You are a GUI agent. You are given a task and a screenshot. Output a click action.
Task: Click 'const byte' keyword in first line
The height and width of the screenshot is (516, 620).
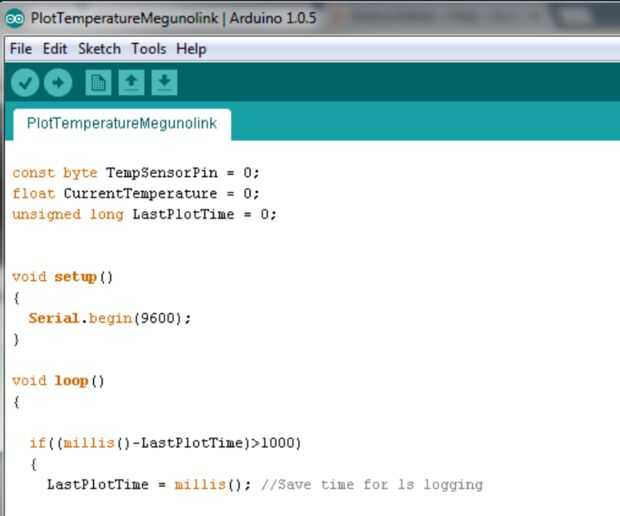click(x=55, y=173)
